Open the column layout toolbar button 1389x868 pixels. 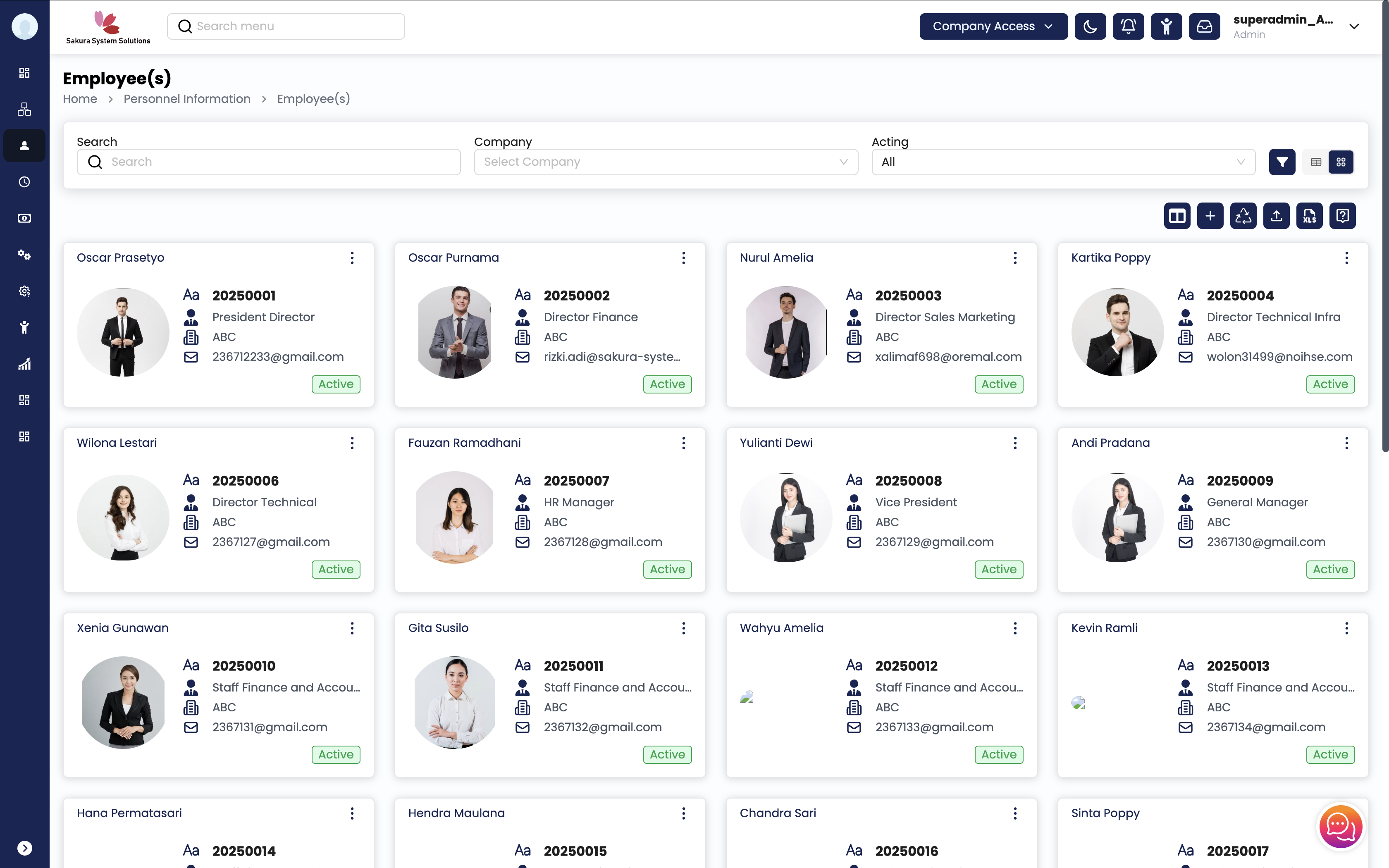click(1177, 216)
